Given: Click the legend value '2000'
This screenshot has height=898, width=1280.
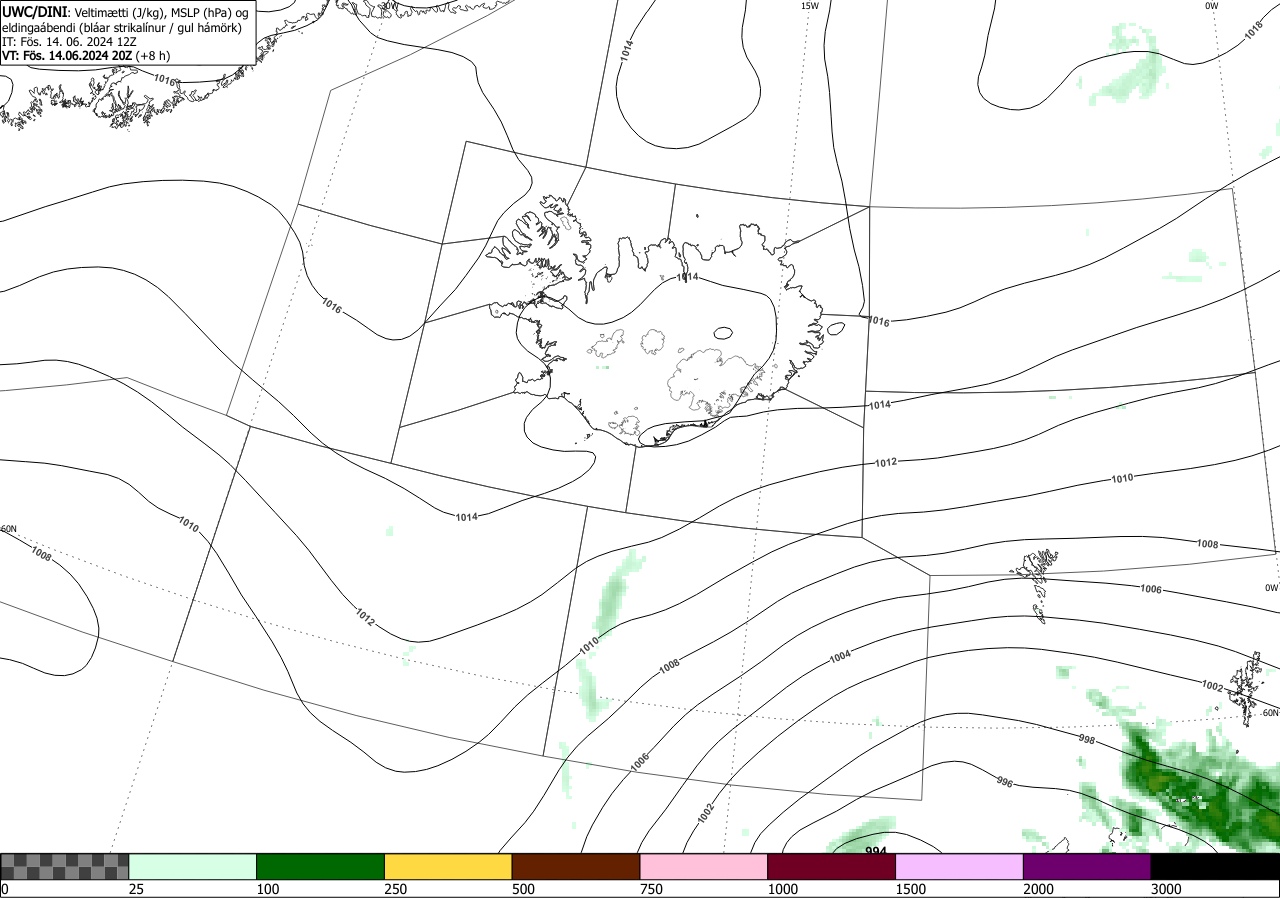Looking at the screenshot, I should [x=1039, y=889].
